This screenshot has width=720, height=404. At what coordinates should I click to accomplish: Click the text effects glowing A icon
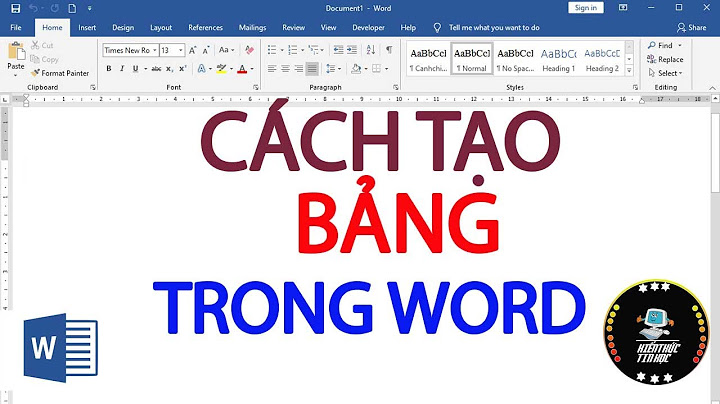click(x=201, y=69)
